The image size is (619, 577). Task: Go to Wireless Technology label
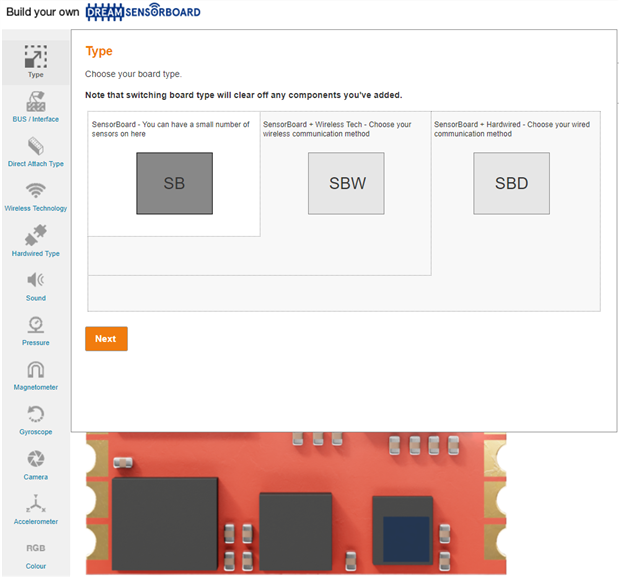click(36, 208)
